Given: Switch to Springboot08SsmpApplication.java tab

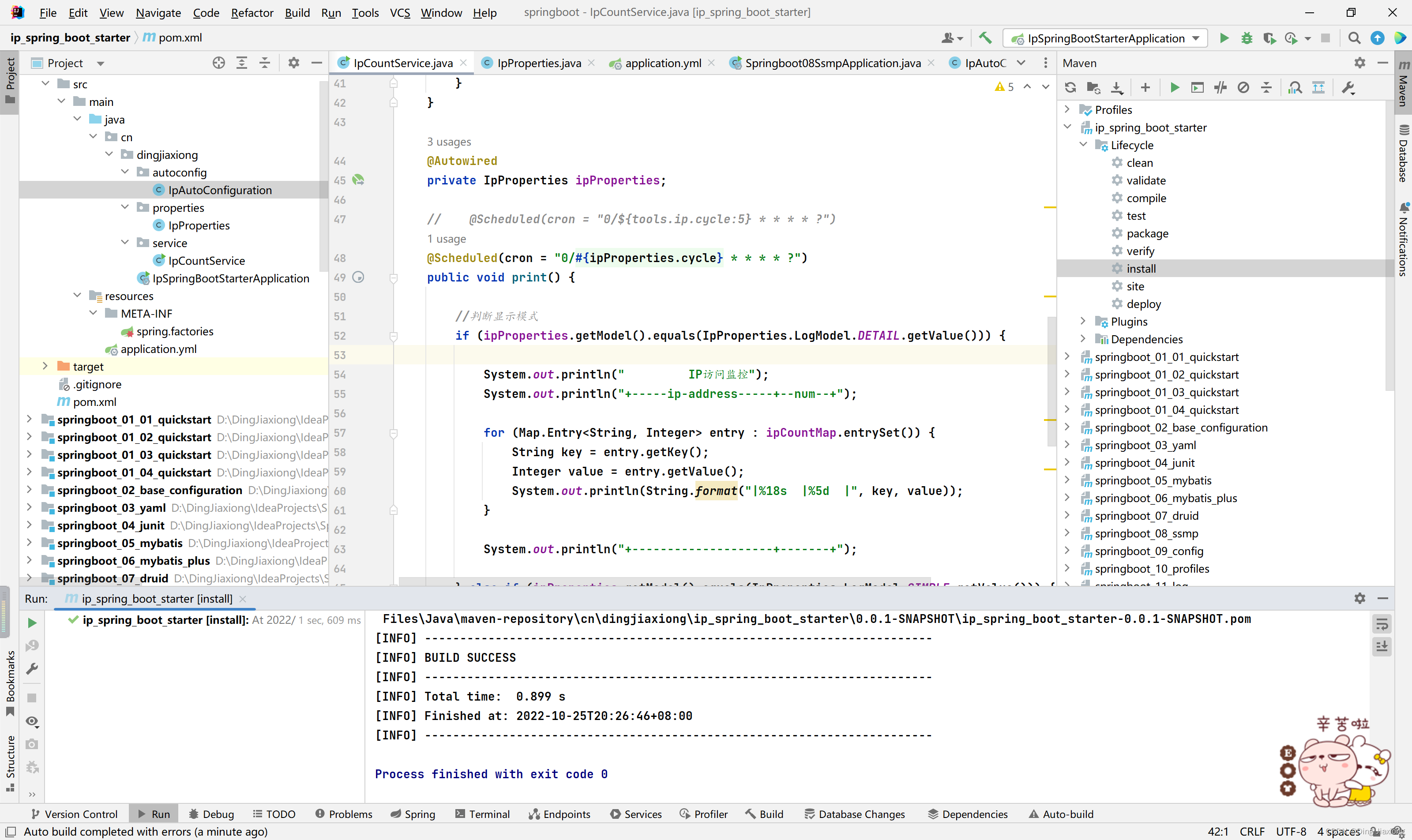Looking at the screenshot, I should click(x=832, y=63).
